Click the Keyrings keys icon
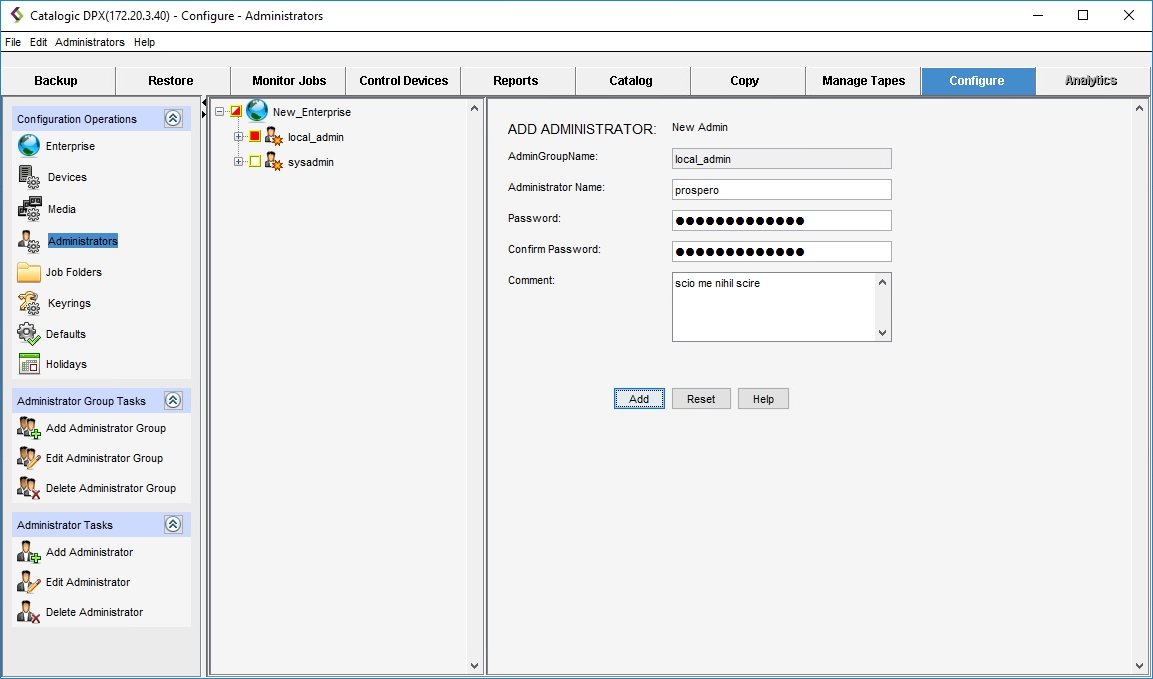 29,303
